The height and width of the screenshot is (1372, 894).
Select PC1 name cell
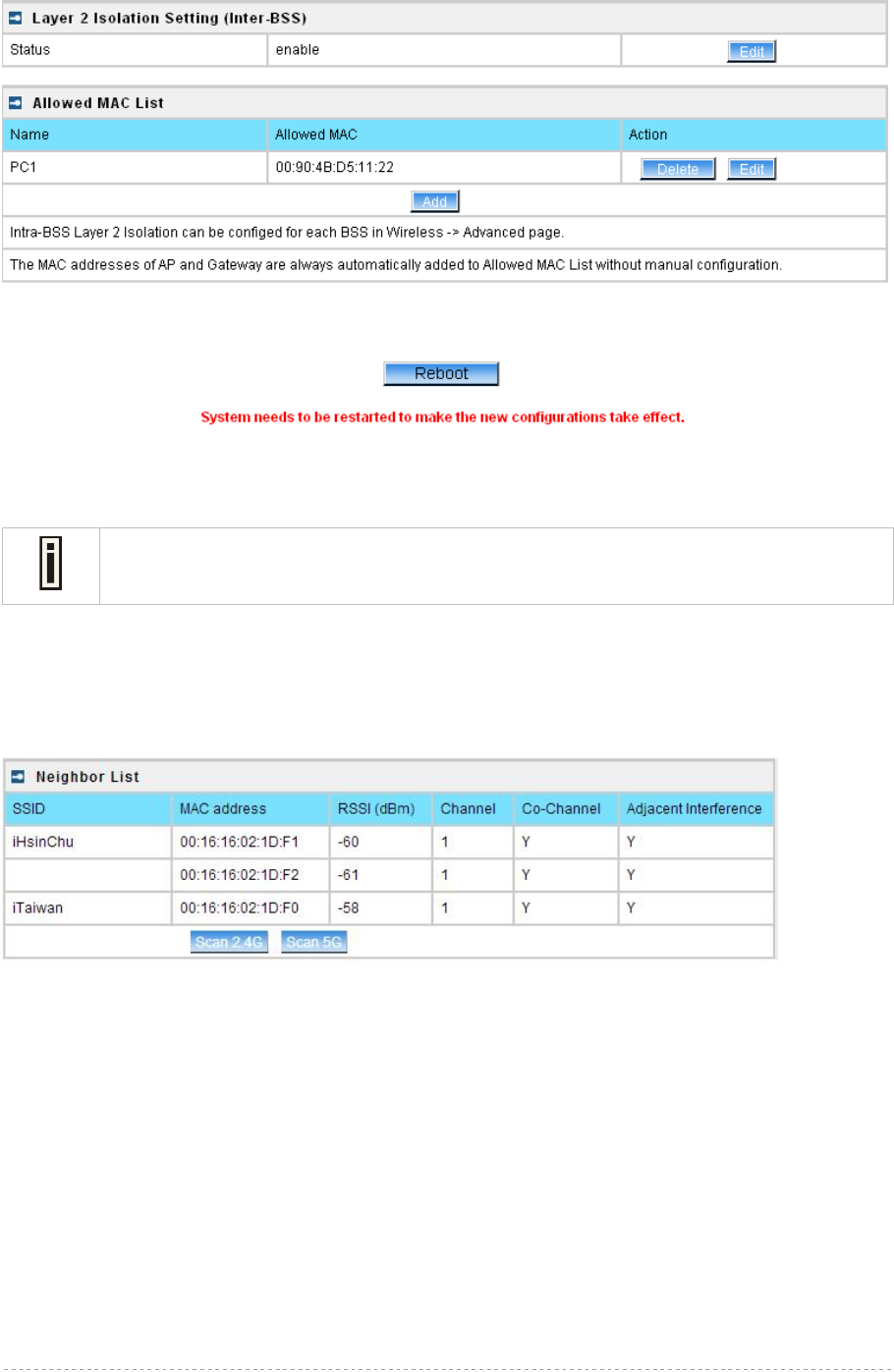pos(135,167)
